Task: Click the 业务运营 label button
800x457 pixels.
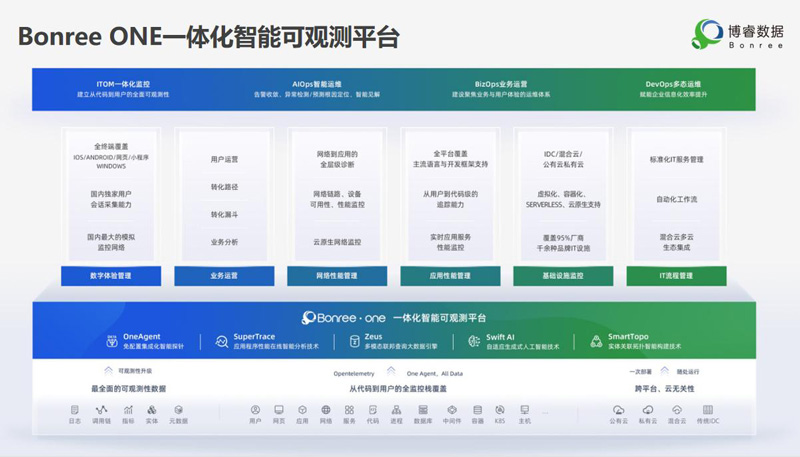Action: click(x=224, y=276)
